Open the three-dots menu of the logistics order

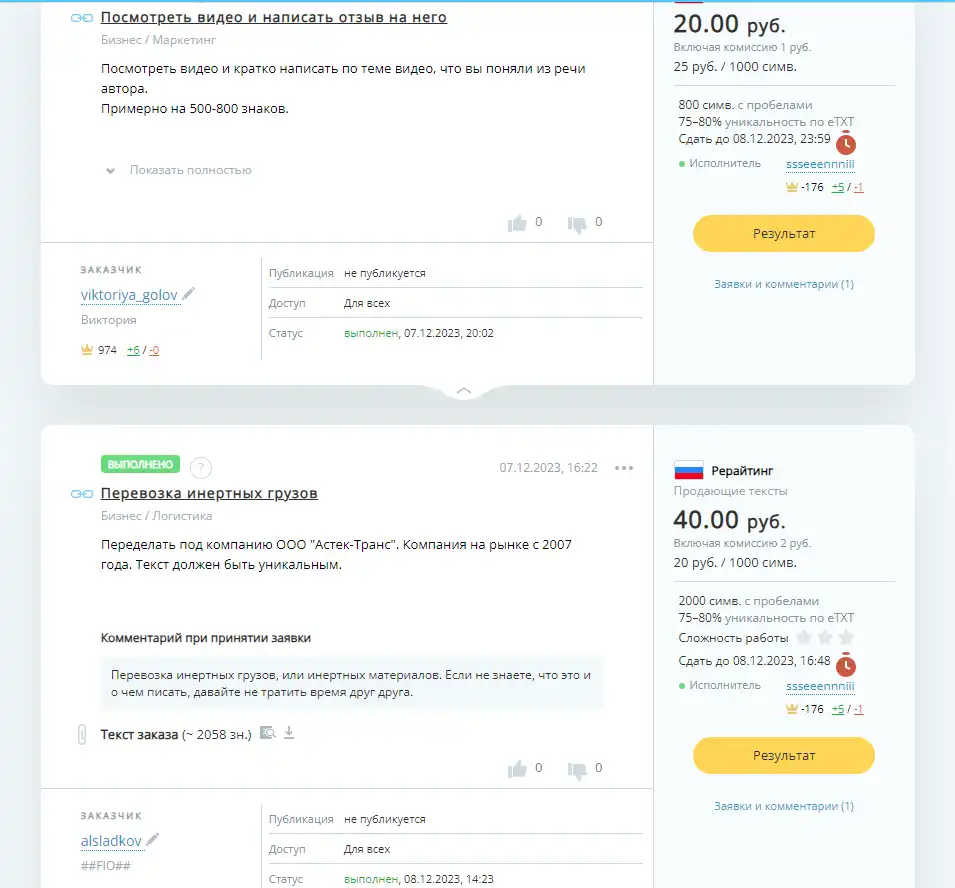click(x=624, y=468)
